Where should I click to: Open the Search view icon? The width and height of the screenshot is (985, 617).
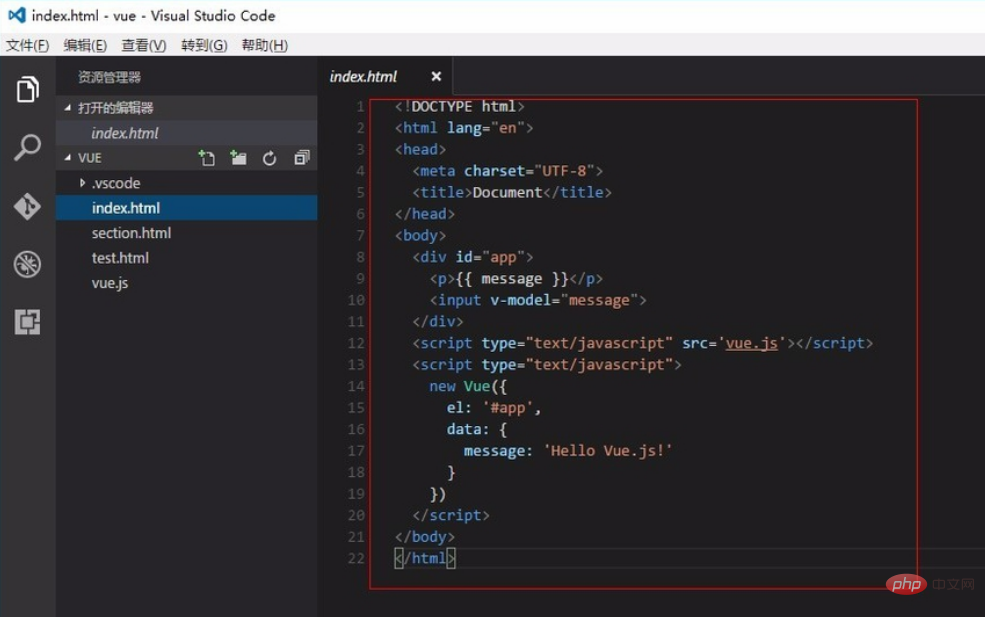[27, 148]
